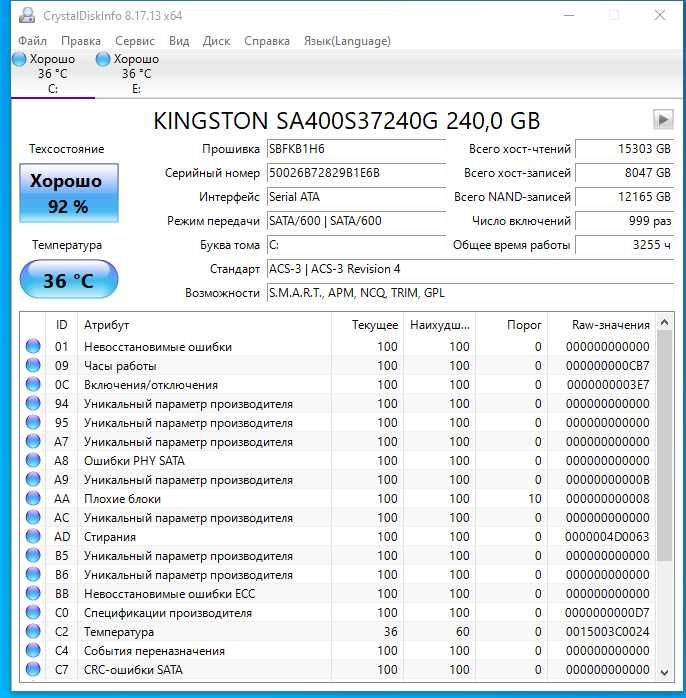Open the Файл menu
Viewport: 686px width, 698px height.
(x=32, y=41)
